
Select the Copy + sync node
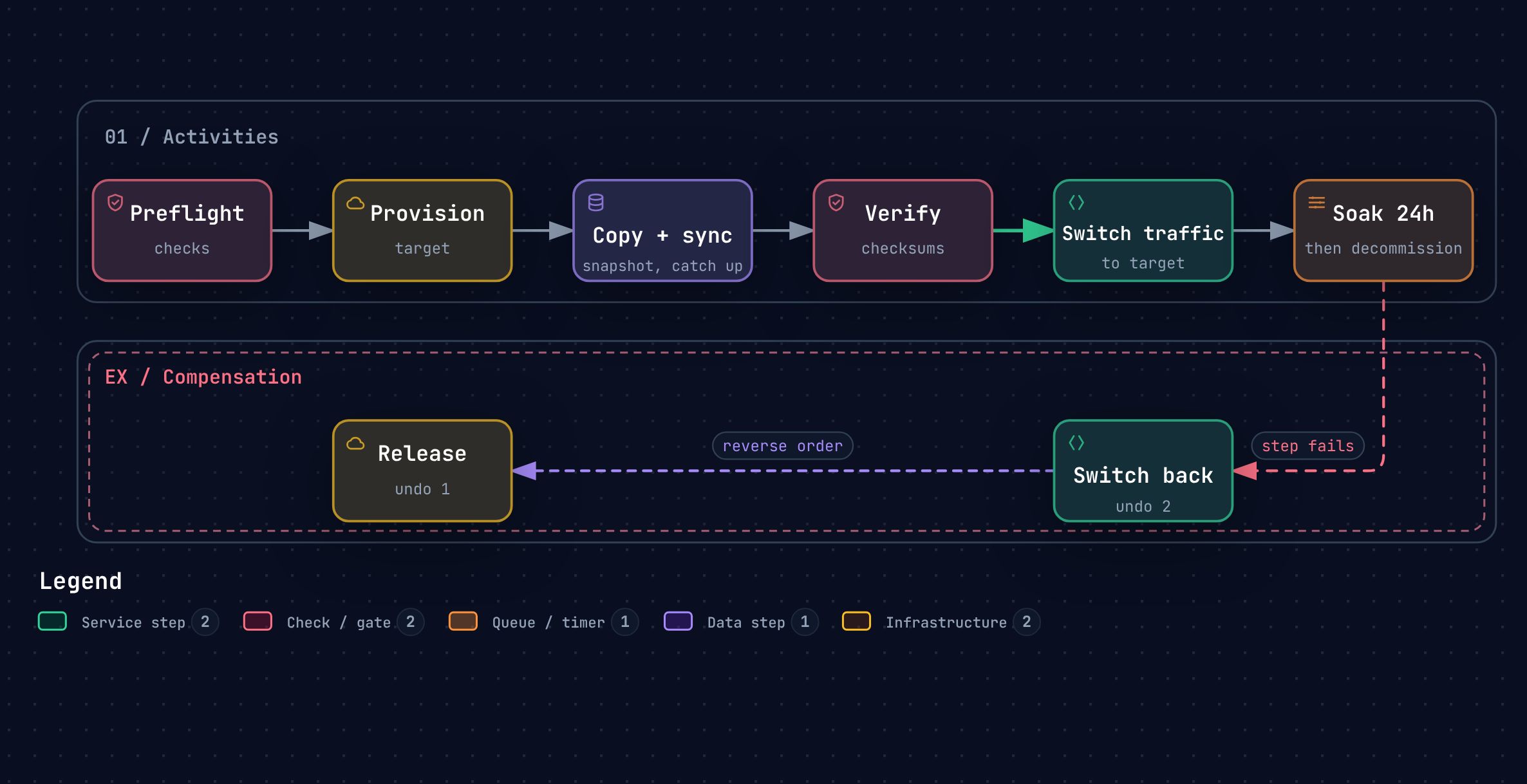point(662,230)
